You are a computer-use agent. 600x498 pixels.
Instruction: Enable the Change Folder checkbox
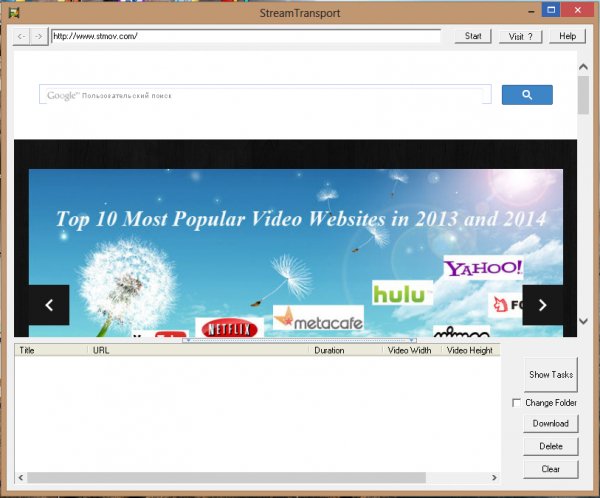coord(516,403)
